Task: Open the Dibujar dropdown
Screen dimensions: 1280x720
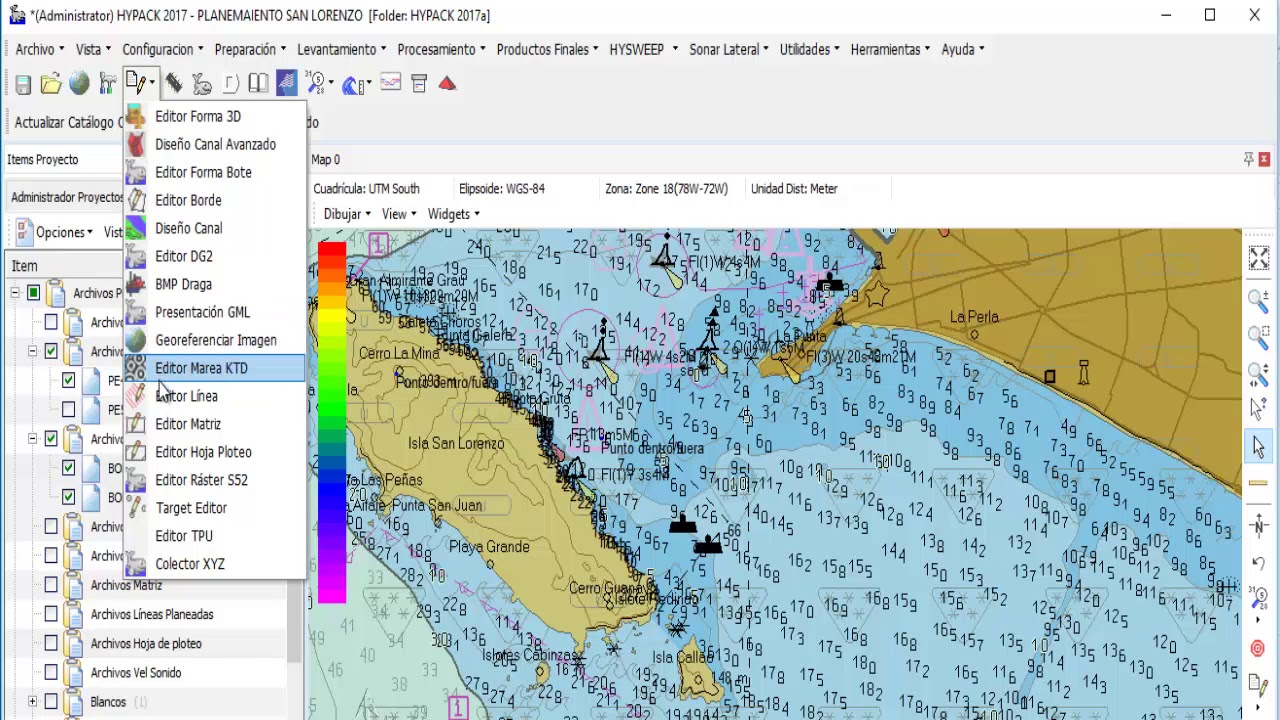Action: 347,214
